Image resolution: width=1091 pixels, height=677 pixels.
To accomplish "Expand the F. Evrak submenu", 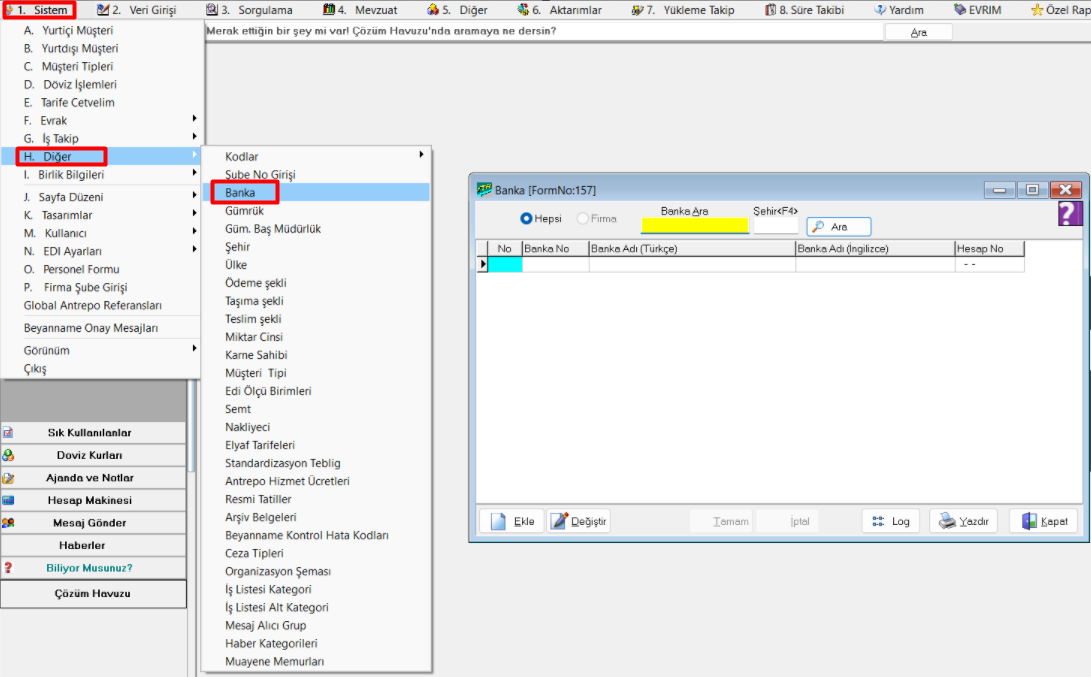I will click(194, 118).
